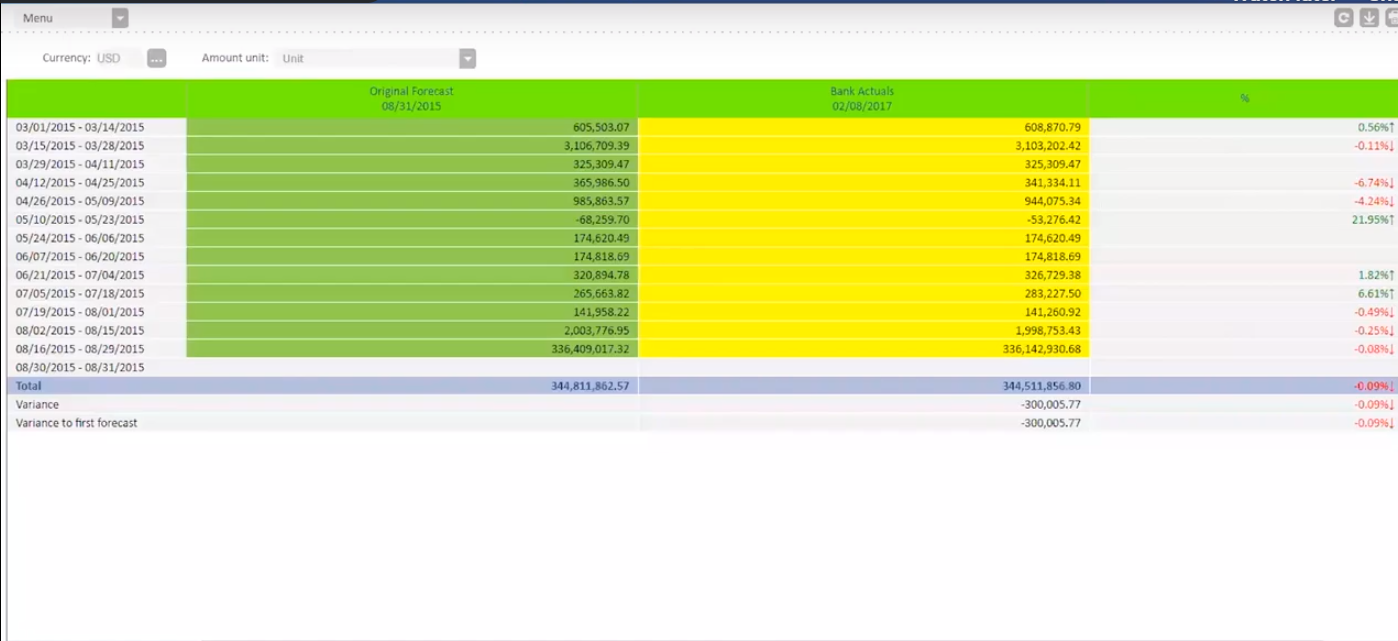This screenshot has height=641, width=1398.
Task: Open the currency picker ellipsis button
Action: click(x=156, y=58)
